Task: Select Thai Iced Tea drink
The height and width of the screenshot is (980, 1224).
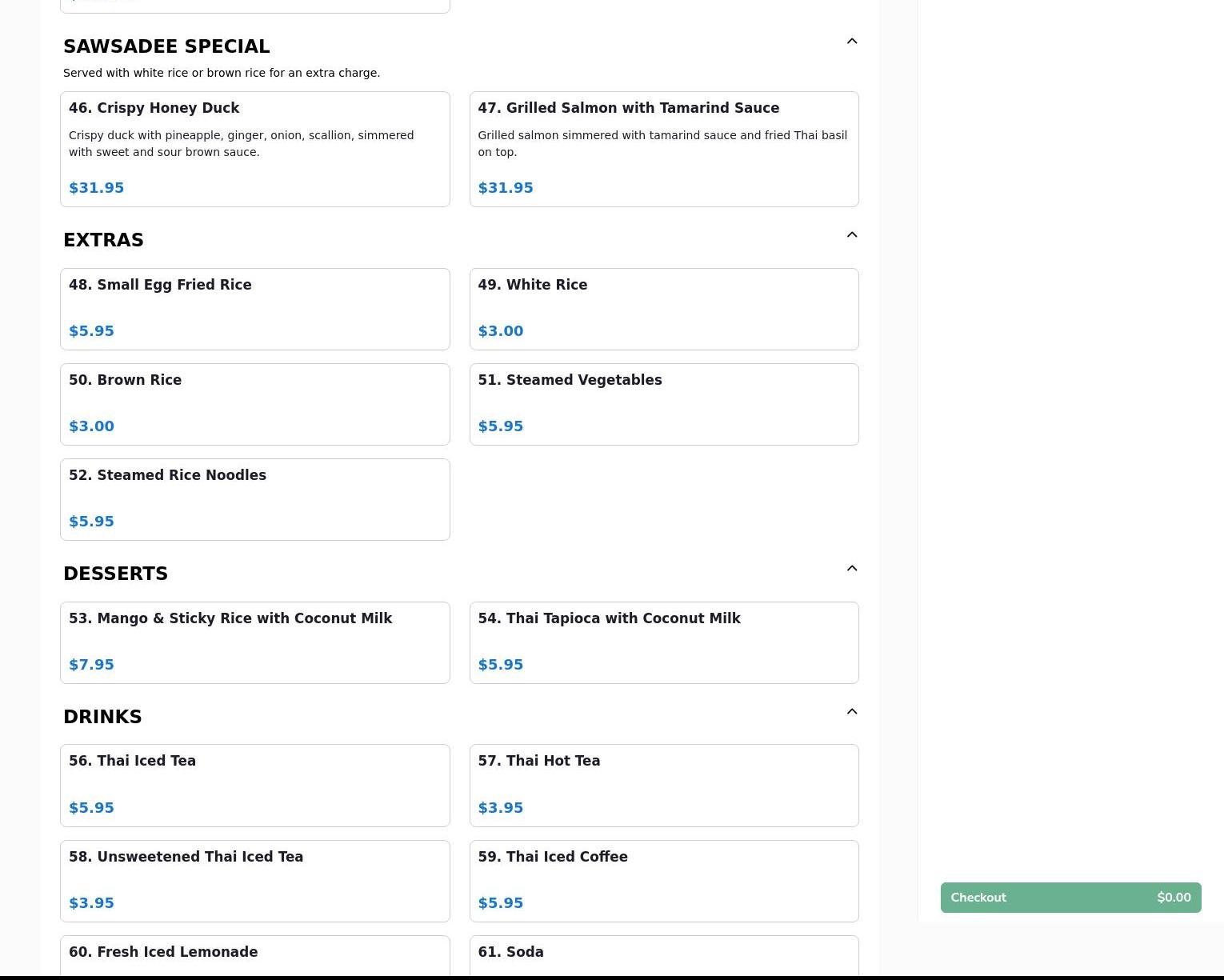Action: coord(254,785)
